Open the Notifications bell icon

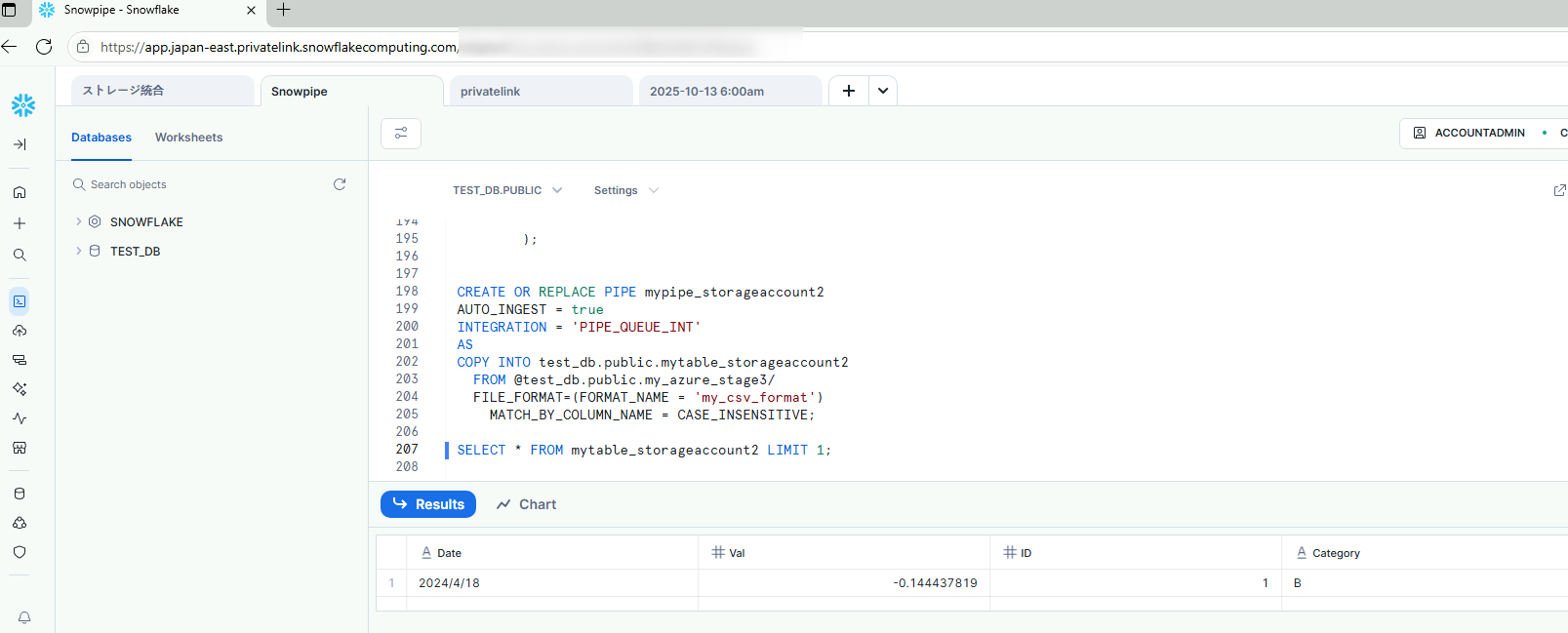point(24,617)
